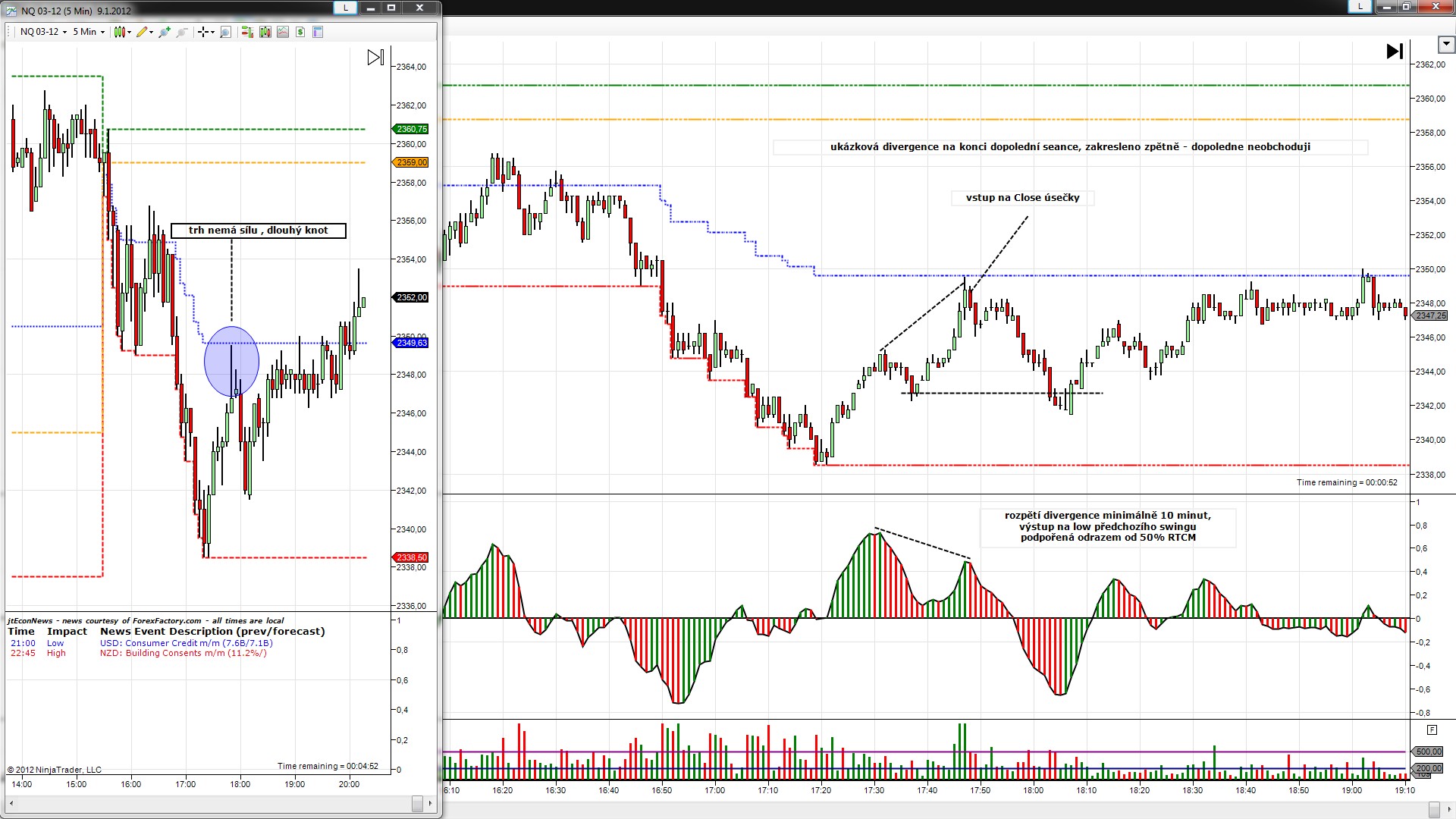Image resolution: width=1456 pixels, height=819 pixels.
Task: Open the dropdown arrow at top right of large chart
Action: (1445, 45)
